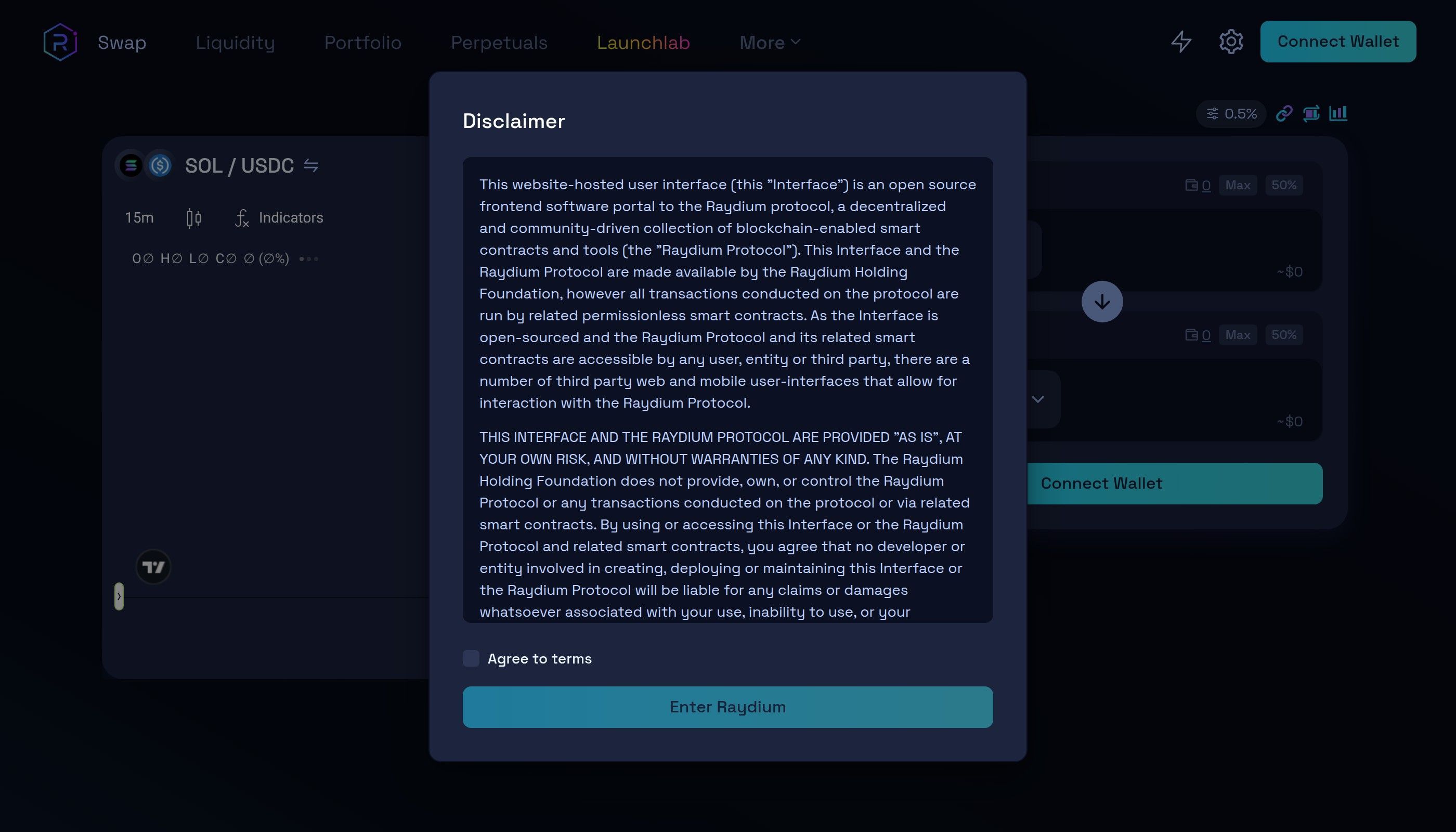Open the Launchlab tab
1456x832 pixels.
click(643, 43)
